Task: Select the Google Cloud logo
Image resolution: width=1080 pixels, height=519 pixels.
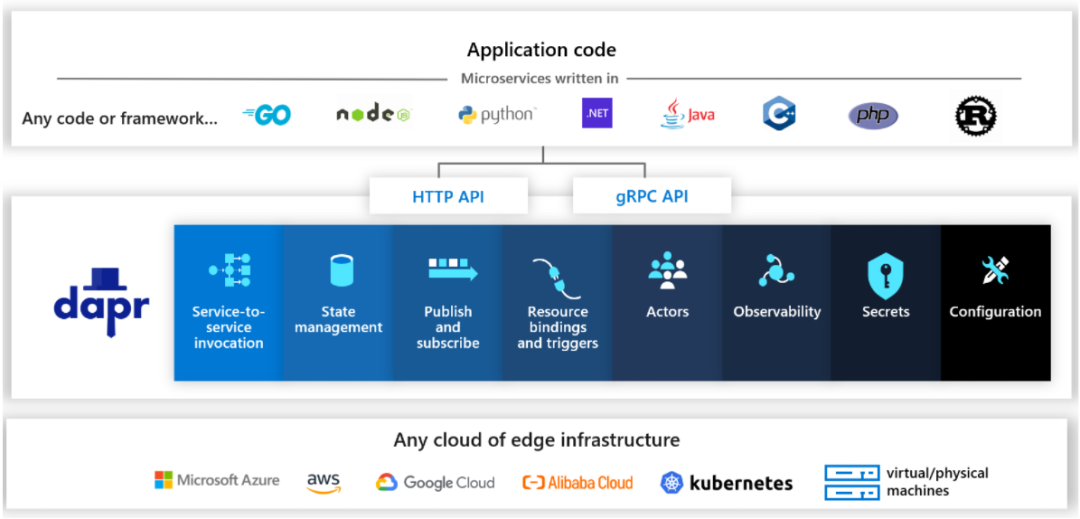Action: (x=435, y=483)
